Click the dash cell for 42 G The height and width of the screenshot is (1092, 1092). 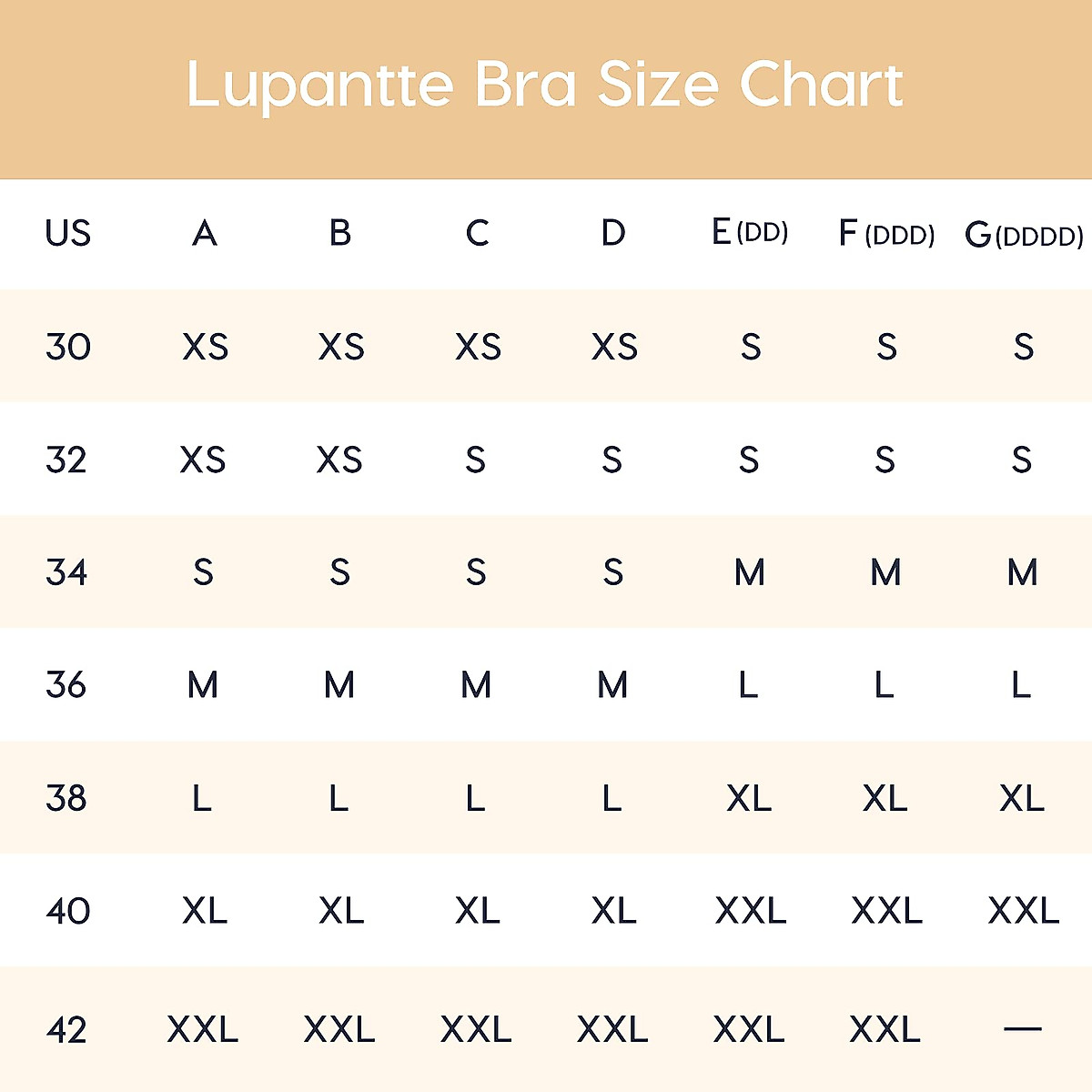click(1022, 1029)
